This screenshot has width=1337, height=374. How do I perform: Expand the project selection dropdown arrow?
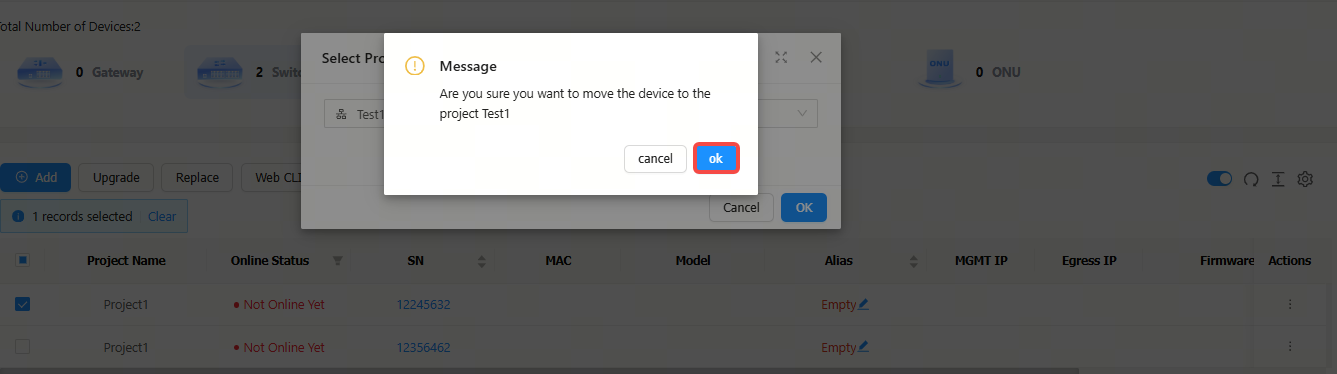(802, 114)
